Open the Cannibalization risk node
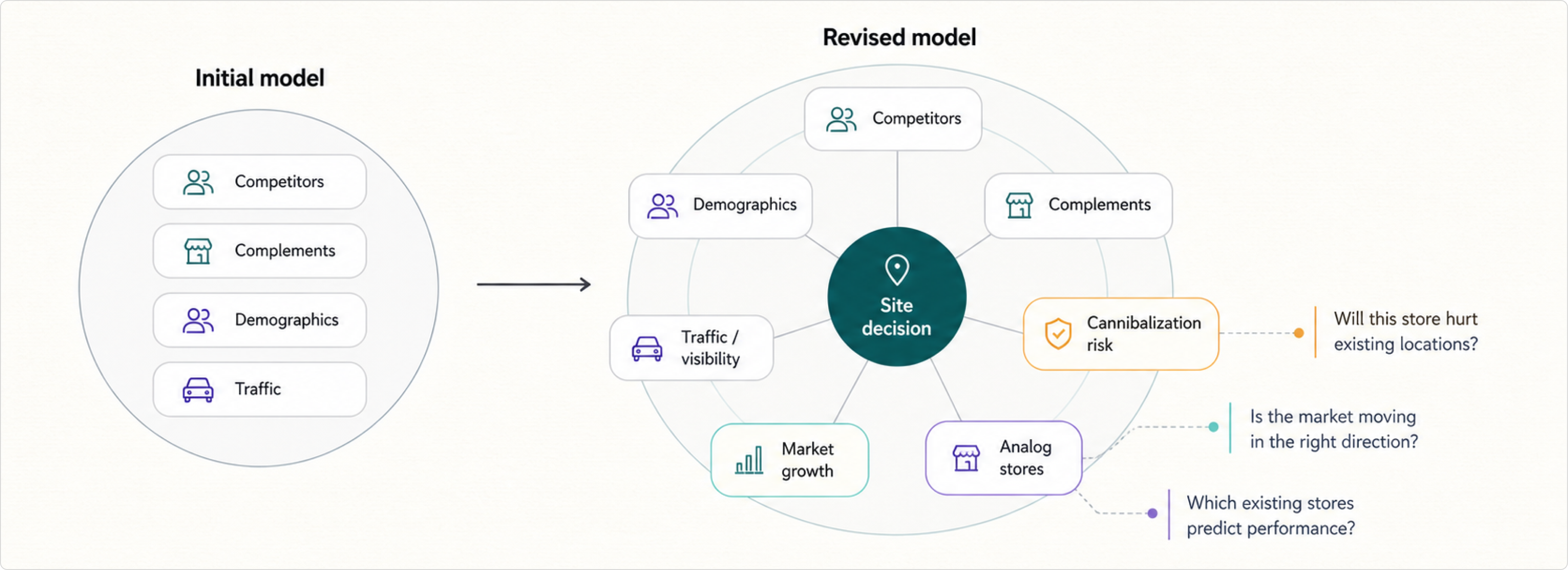The image size is (1568, 570). coord(1121,334)
